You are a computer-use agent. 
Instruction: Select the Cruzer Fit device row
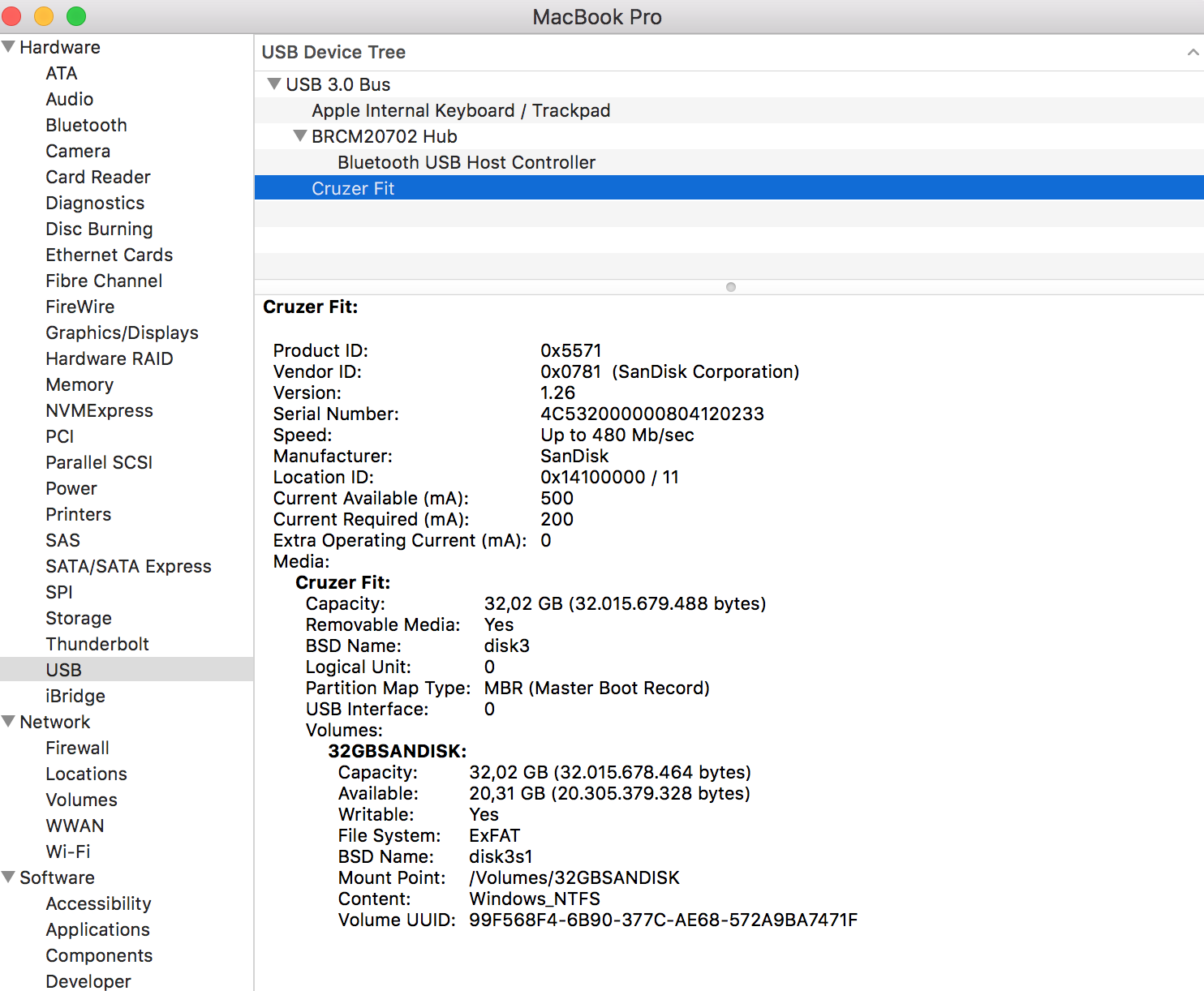729,188
